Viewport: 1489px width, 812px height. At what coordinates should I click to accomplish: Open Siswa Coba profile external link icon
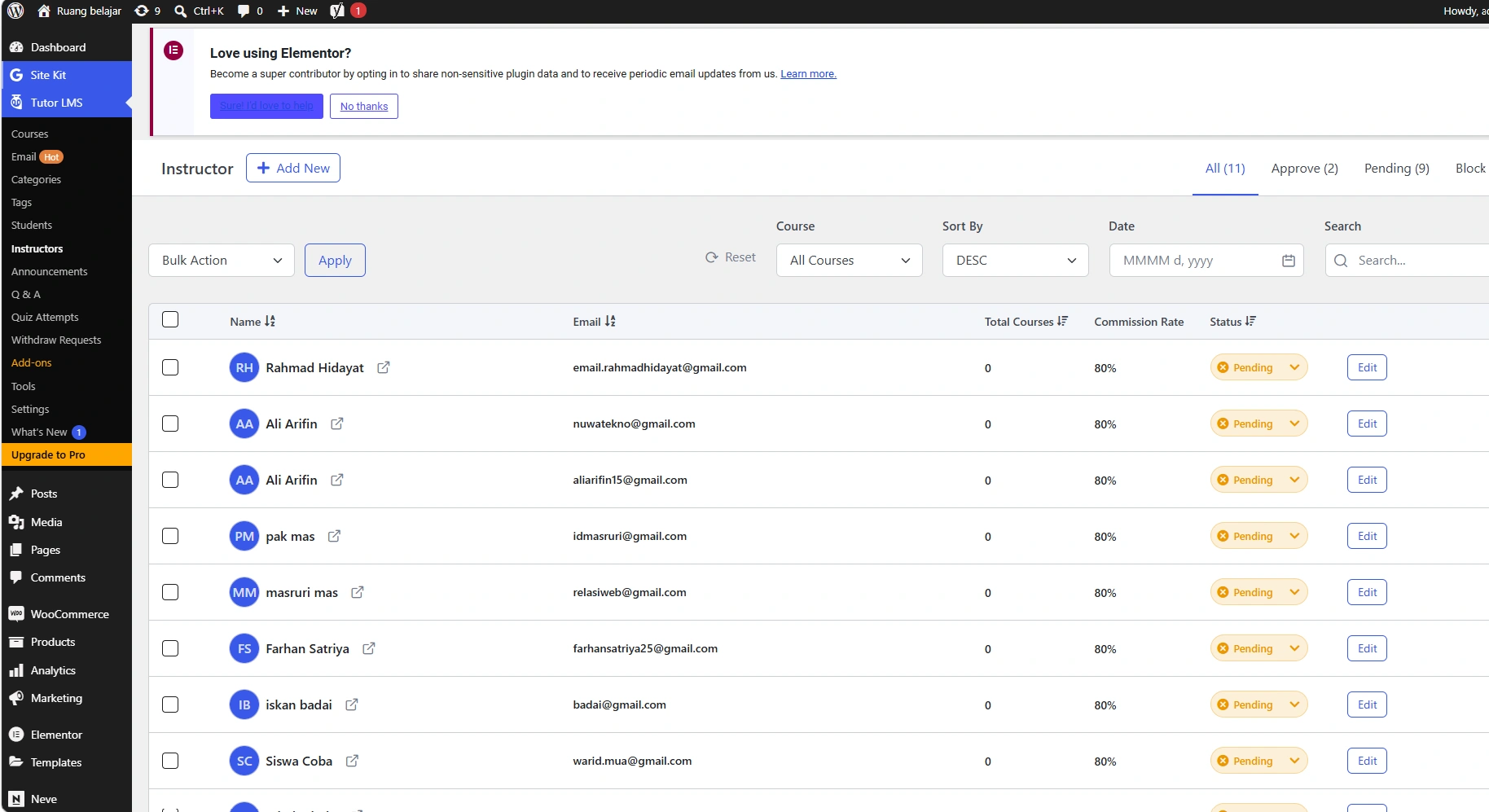pyautogui.click(x=353, y=761)
